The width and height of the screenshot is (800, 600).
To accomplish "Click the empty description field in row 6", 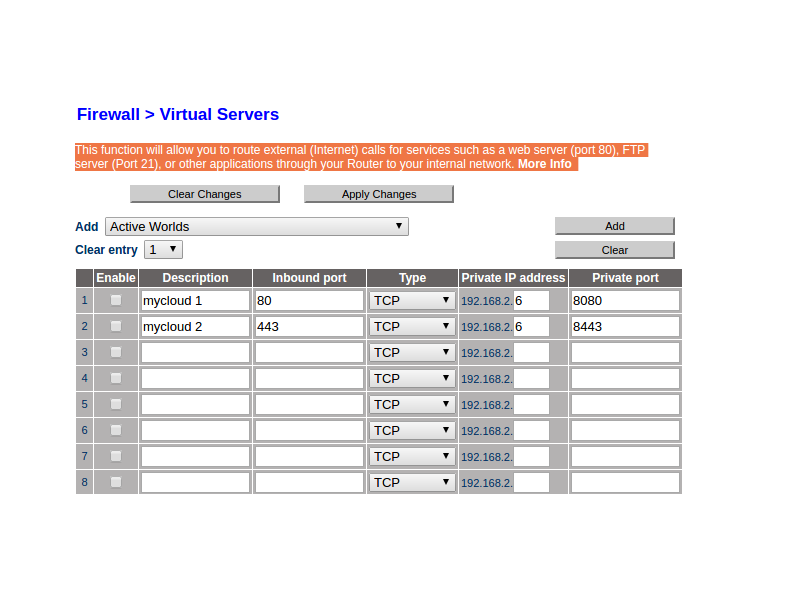I will click(195, 431).
